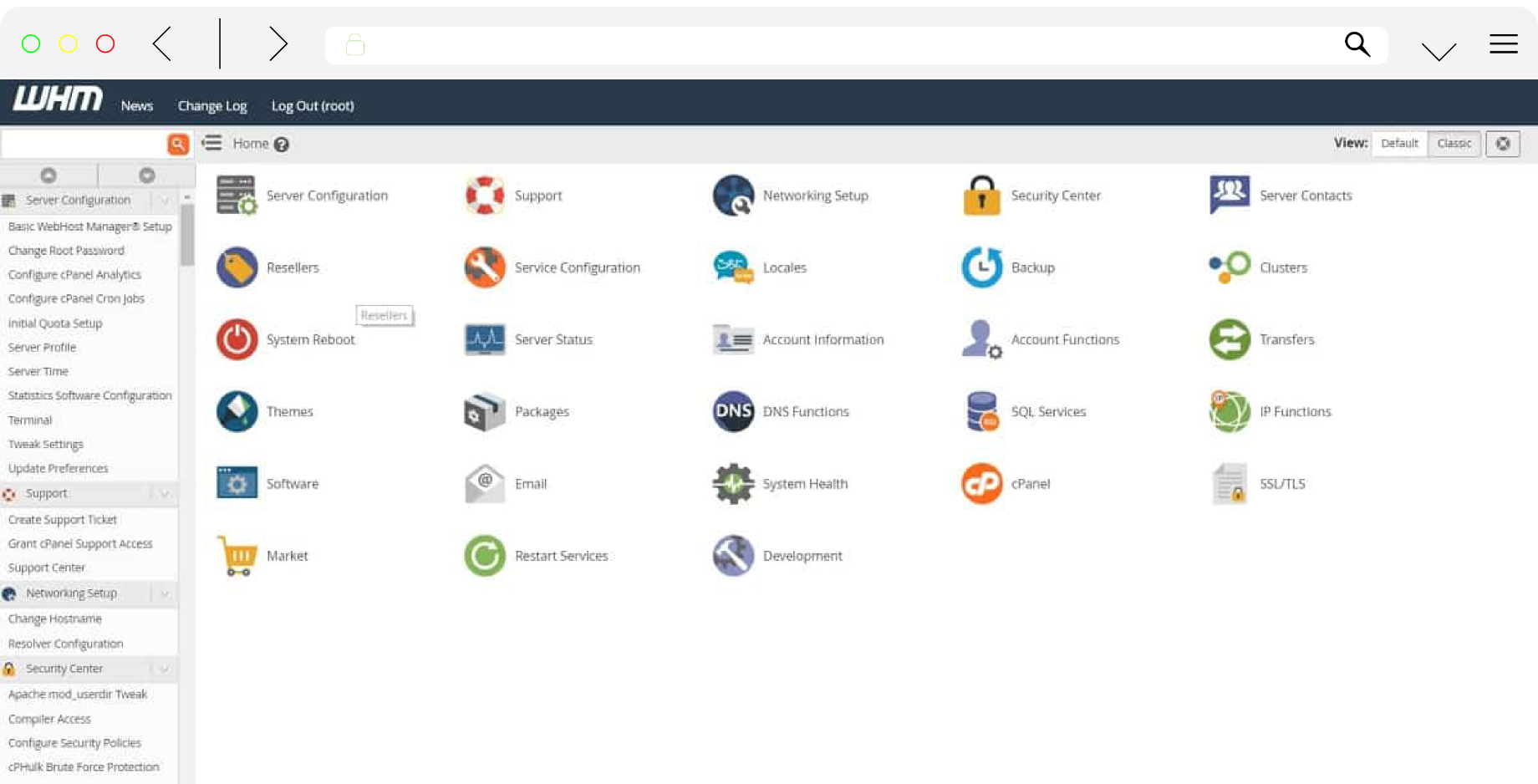Open Configure cPanel Analytics link
Screen dimensions: 1538x784
point(74,275)
